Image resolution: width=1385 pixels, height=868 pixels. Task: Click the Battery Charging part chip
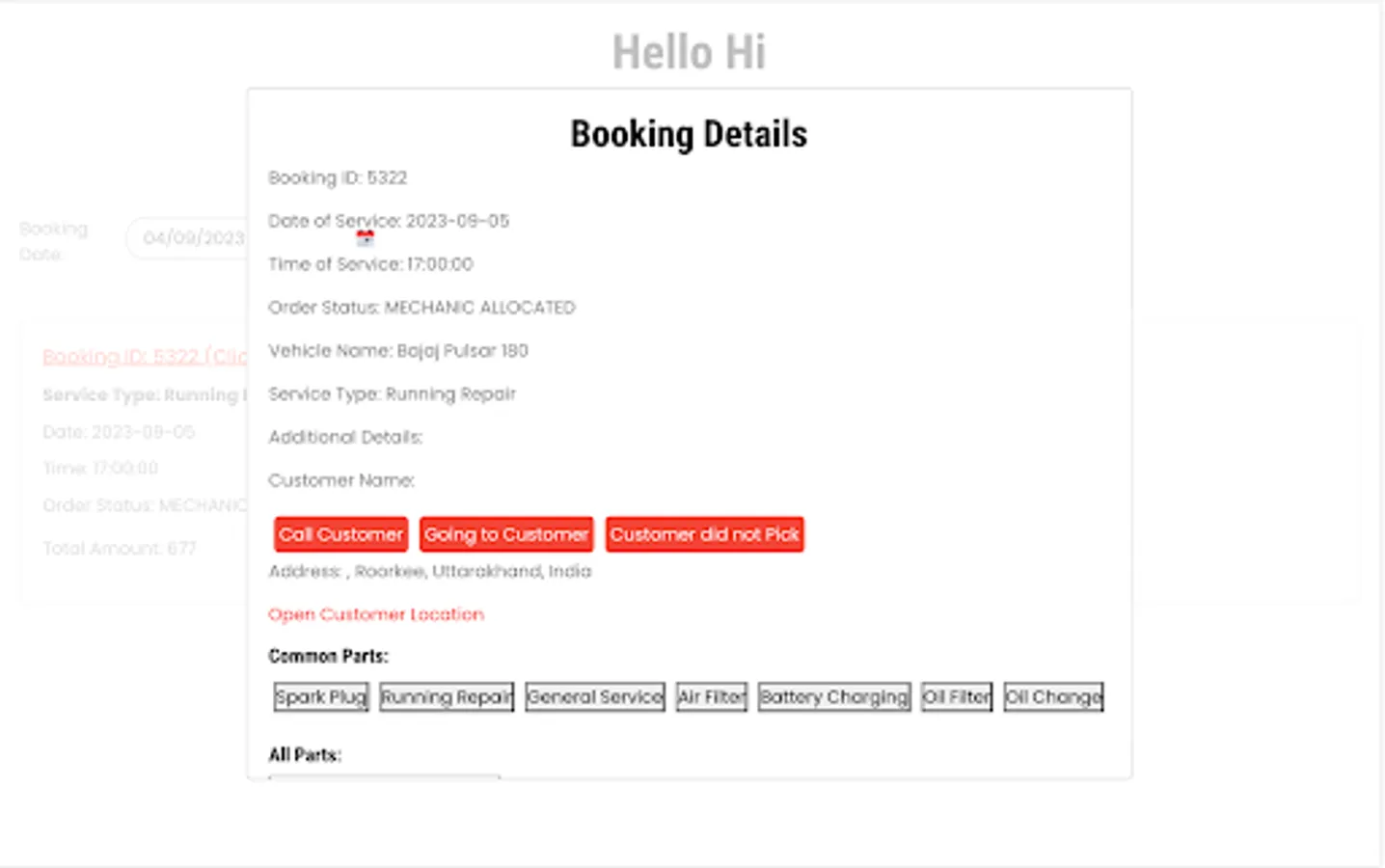coord(833,696)
